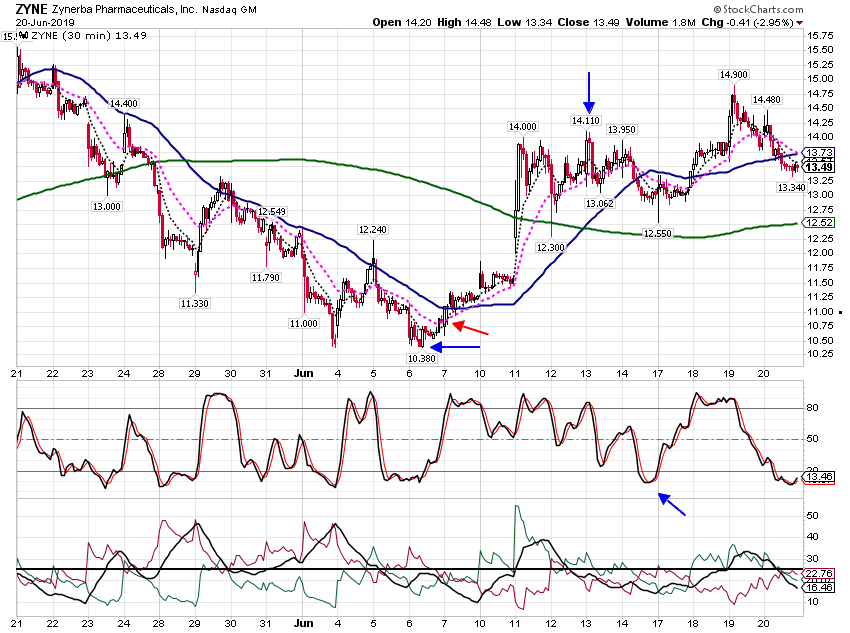Select the 12.300 low label
Image resolution: width=850 pixels, height=633 pixels.
pos(551,248)
